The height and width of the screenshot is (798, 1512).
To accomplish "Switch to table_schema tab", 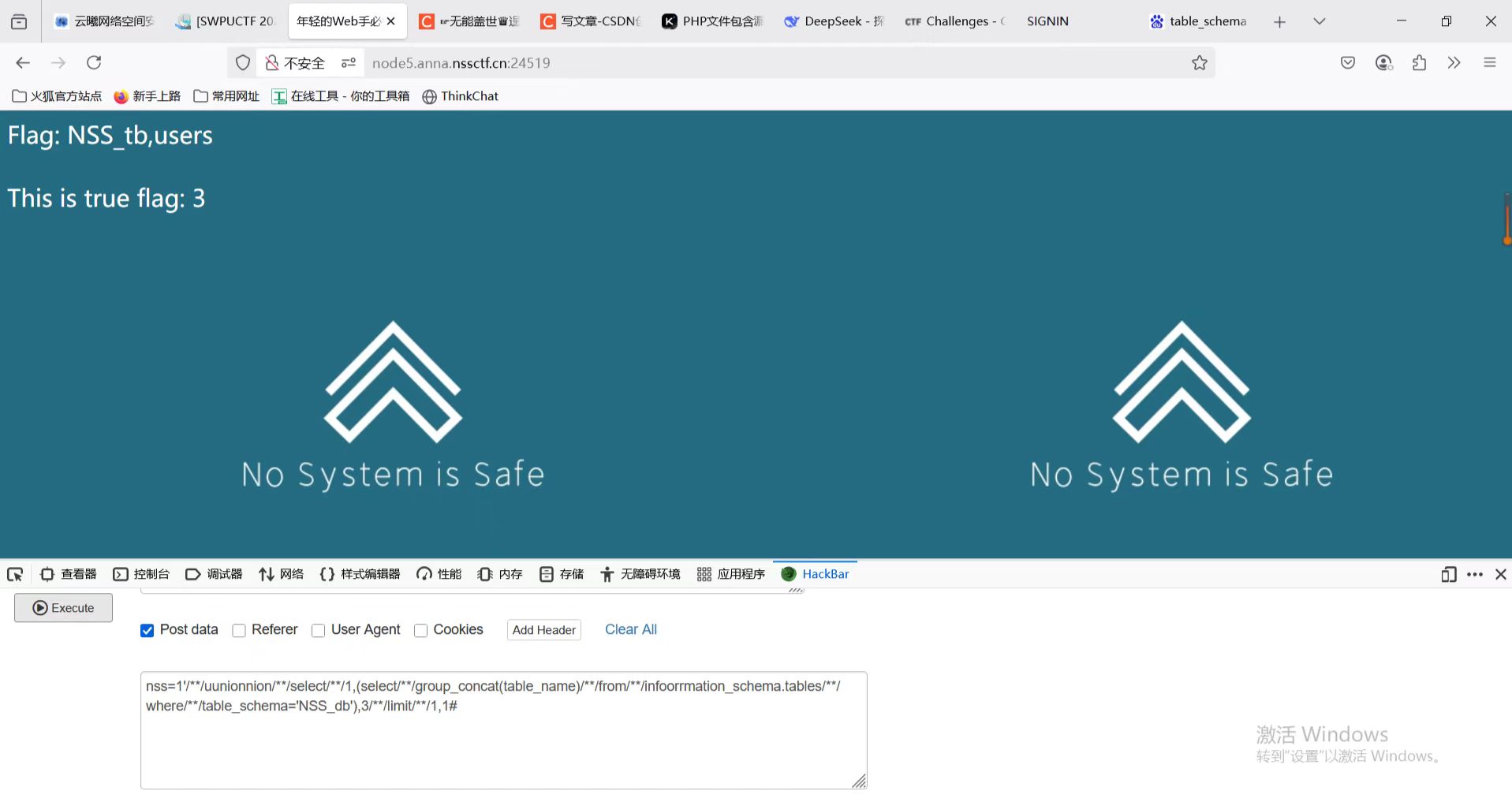I will [x=1198, y=21].
